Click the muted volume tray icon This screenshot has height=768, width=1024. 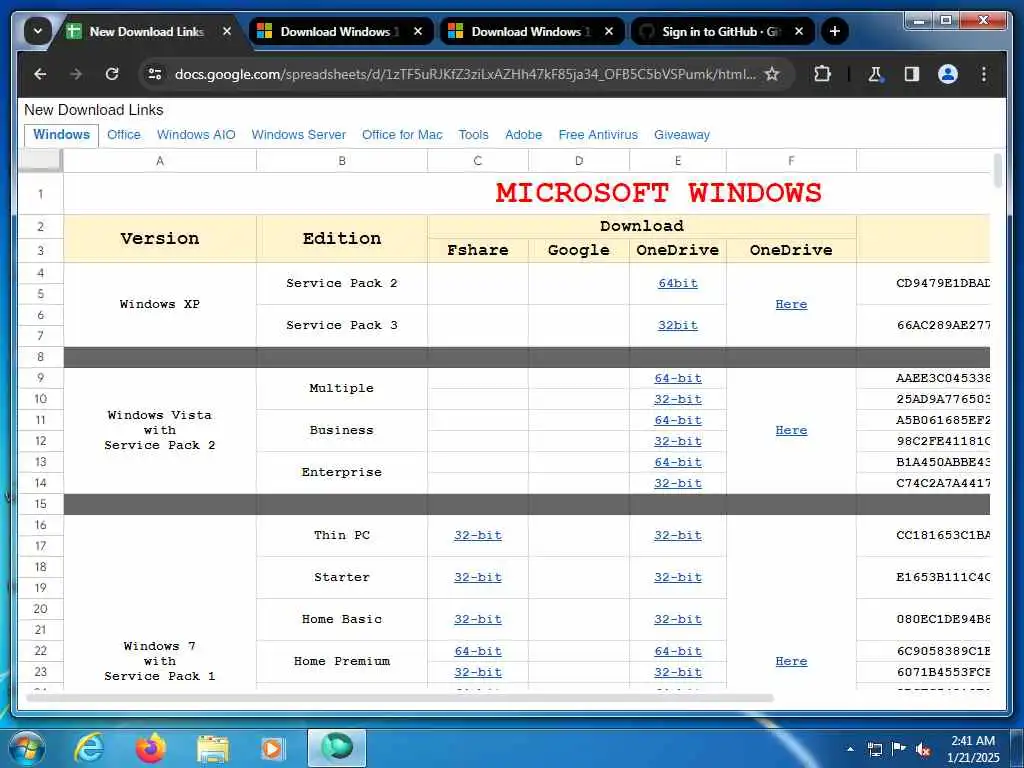923,750
